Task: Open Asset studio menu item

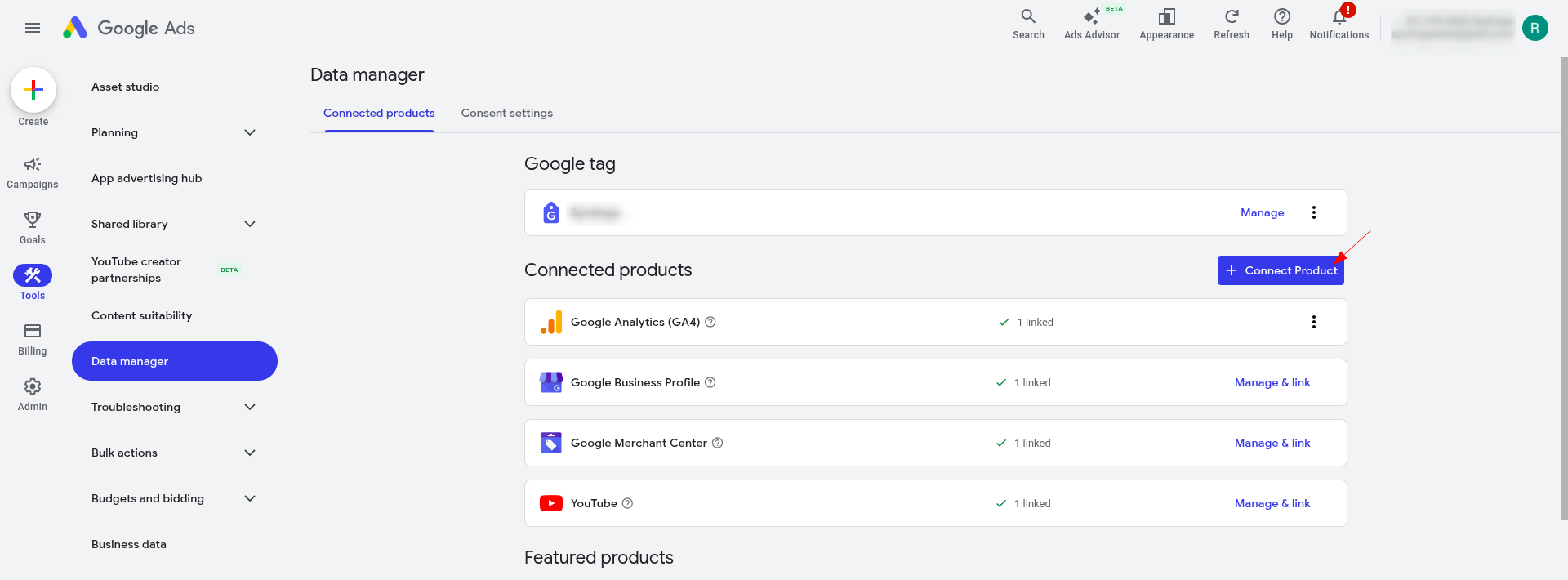Action: click(126, 87)
